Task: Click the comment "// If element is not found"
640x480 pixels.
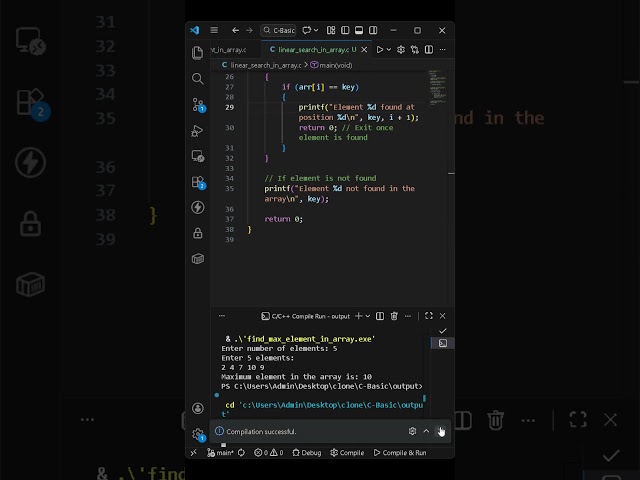Action: [320, 178]
